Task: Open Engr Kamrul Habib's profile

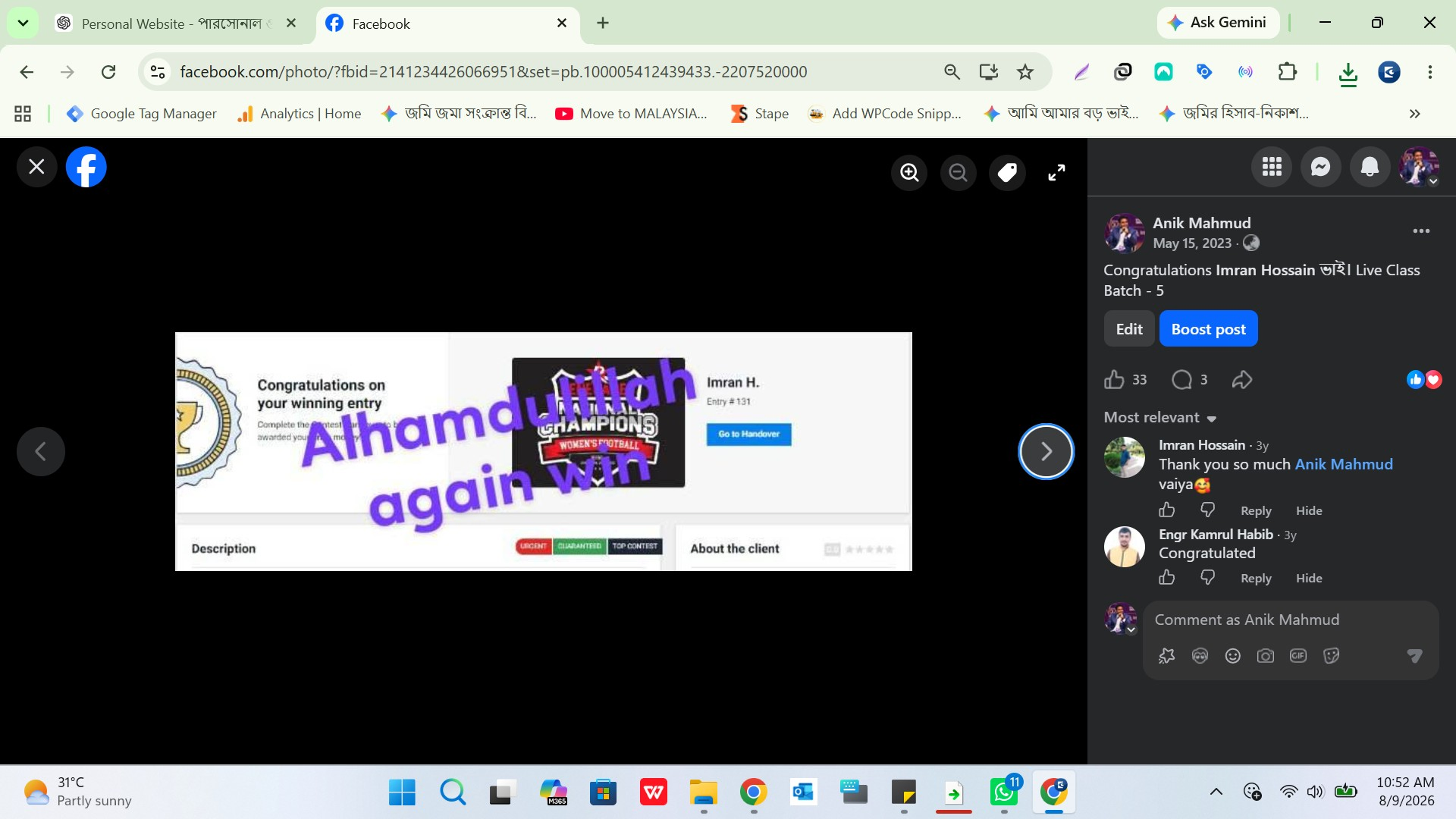Action: coord(1216,535)
